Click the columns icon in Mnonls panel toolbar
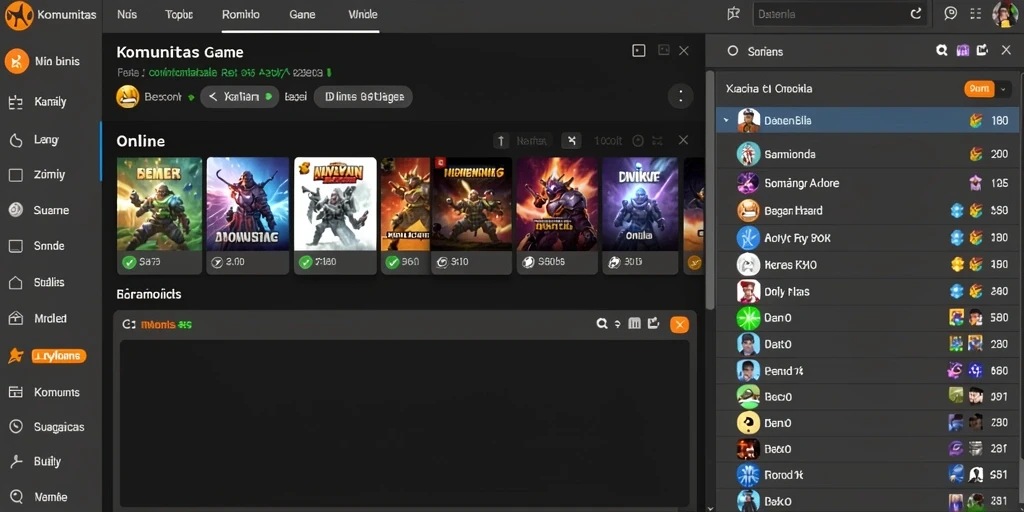The image size is (1024, 512). [x=633, y=323]
